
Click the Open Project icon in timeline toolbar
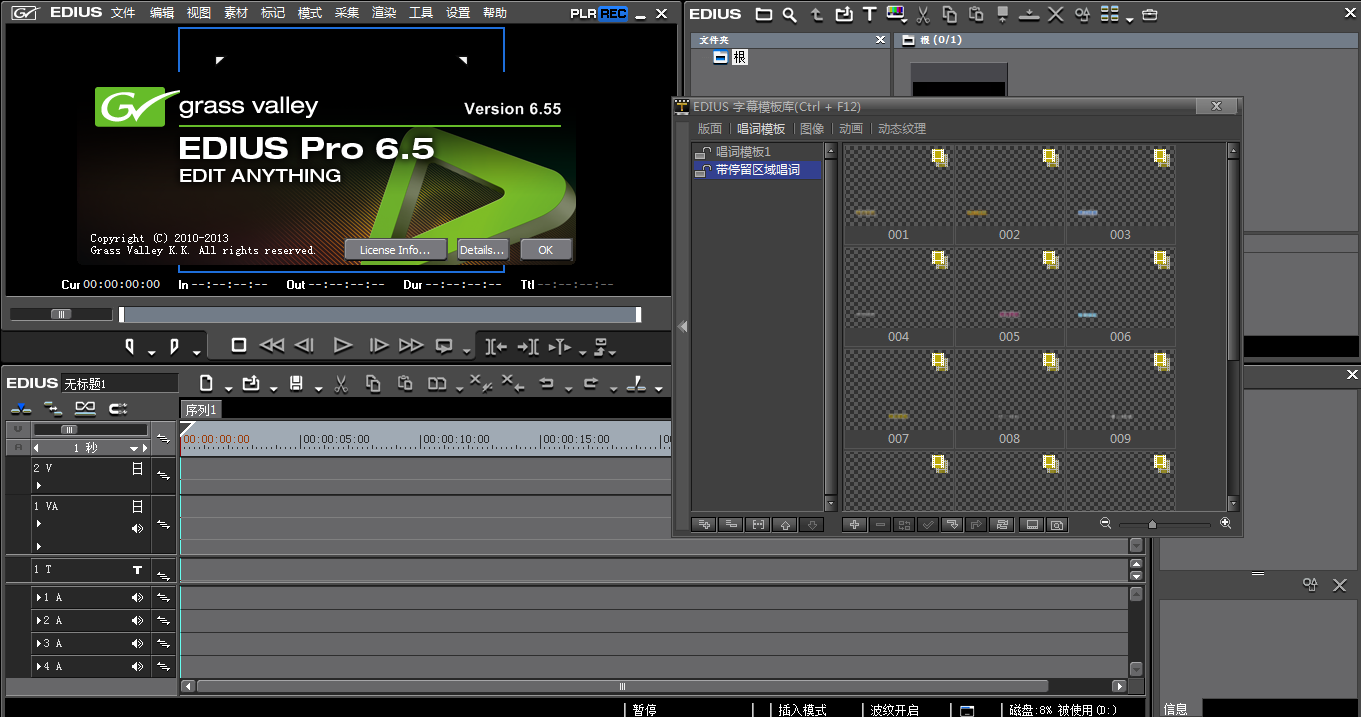[x=250, y=383]
